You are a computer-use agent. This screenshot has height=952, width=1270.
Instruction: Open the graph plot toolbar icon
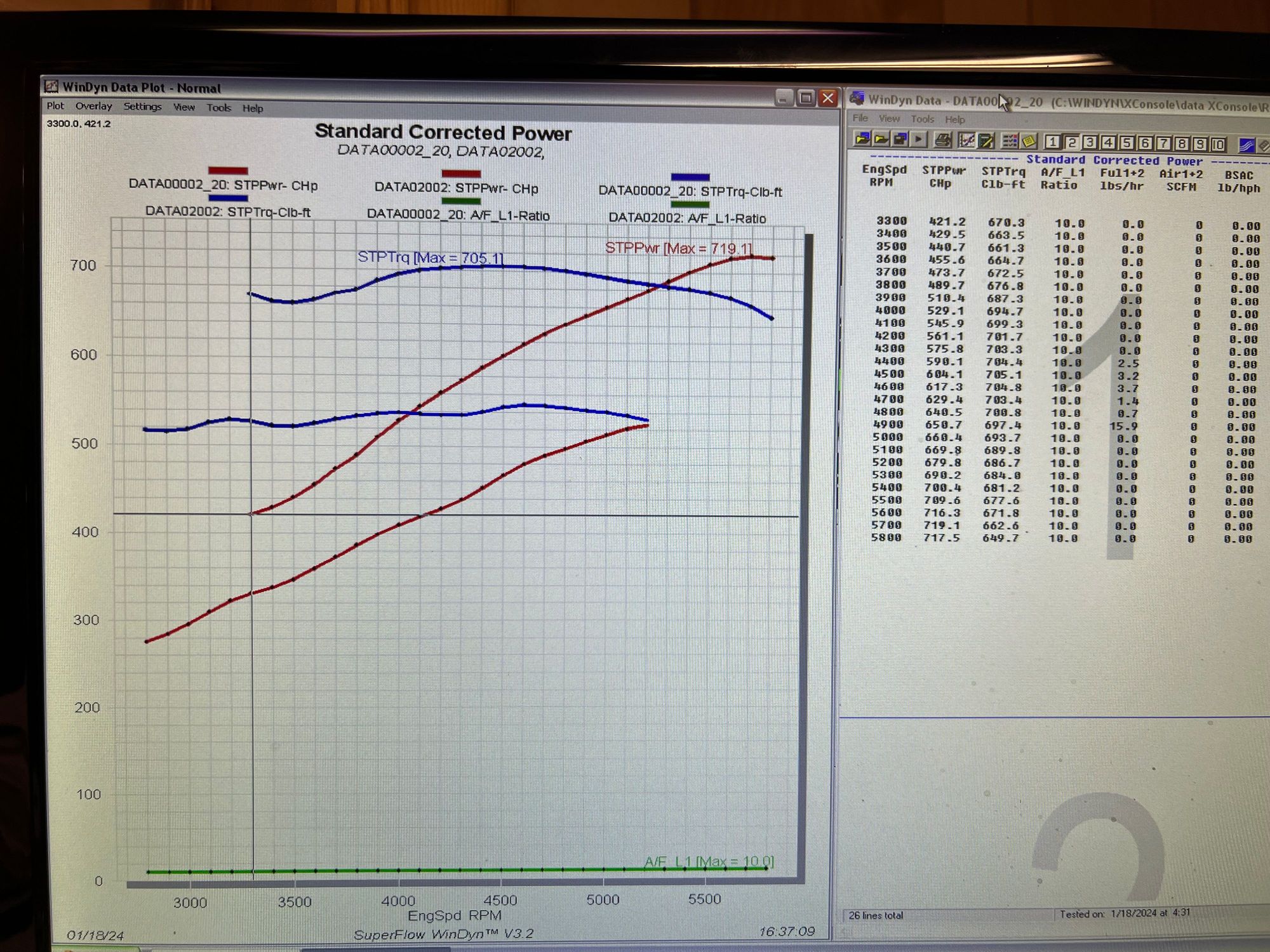pyautogui.click(x=966, y=140)
